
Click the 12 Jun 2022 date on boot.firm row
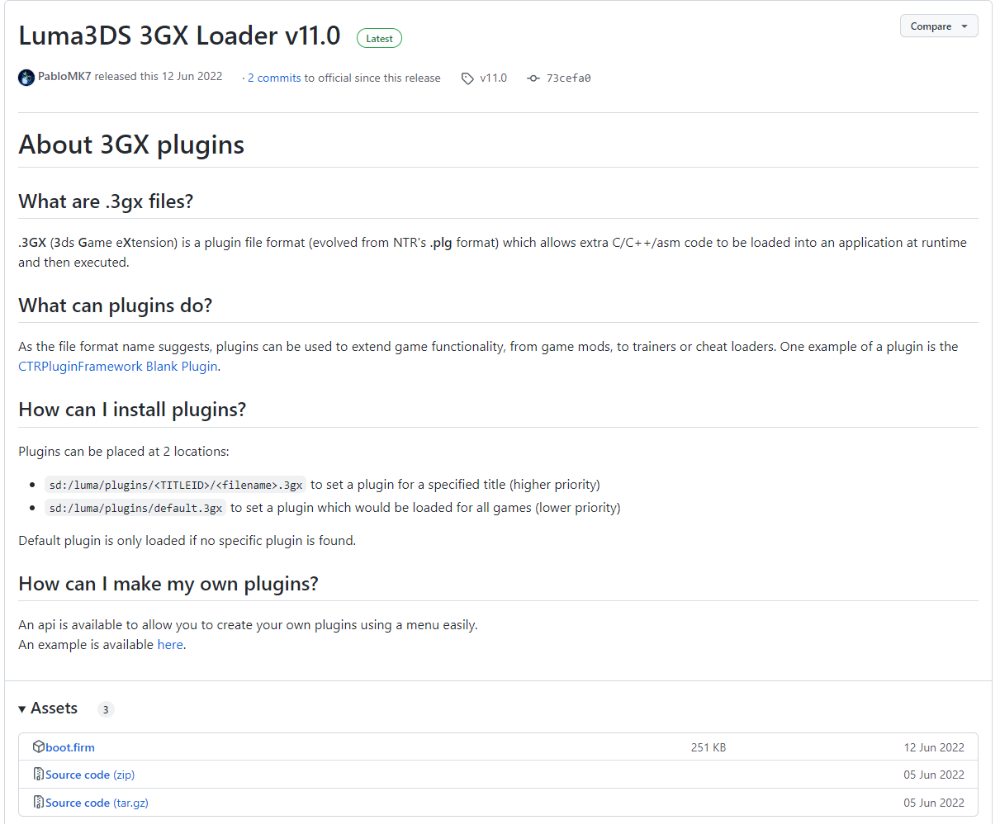pyautogui.click(x=934, y=747)
